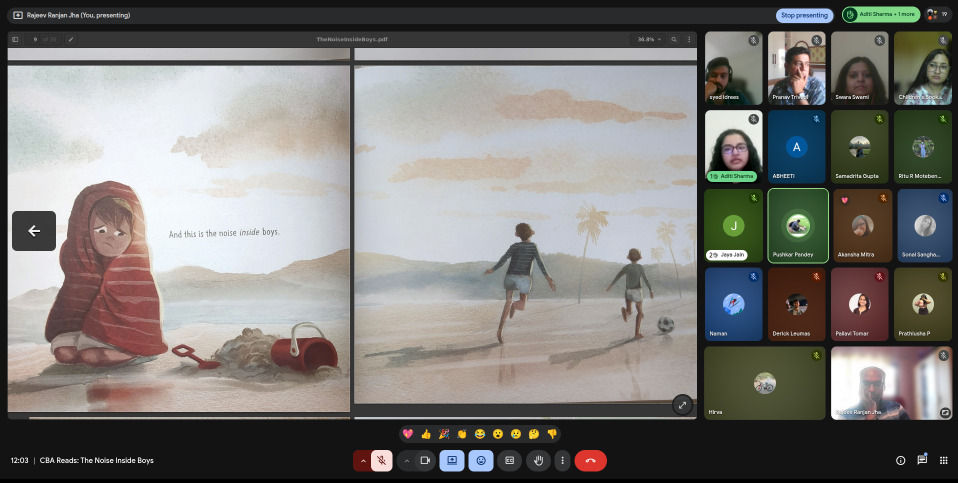
Task: Go to previous page with the back arrow
Action: pos(34,231)
